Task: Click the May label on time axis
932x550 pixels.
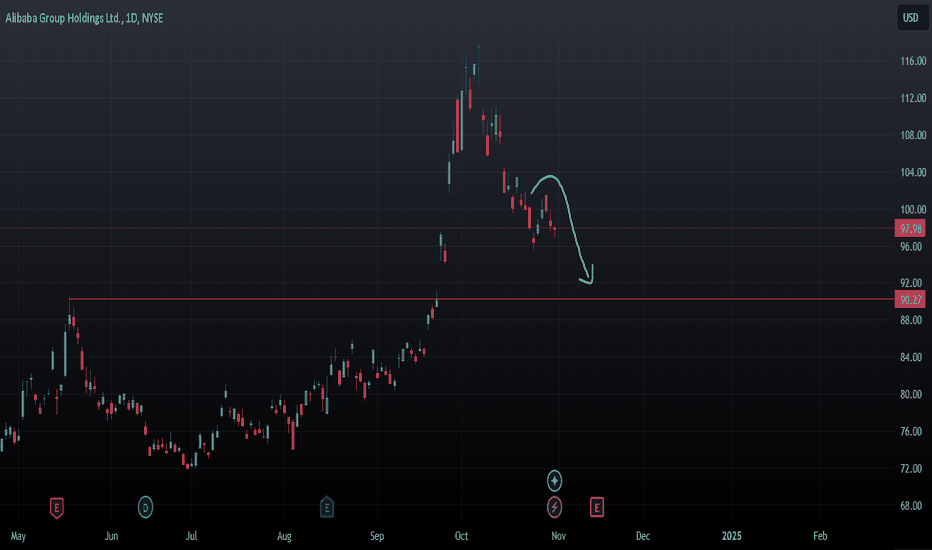Action: pyautogui.click(x=18, y=536)
